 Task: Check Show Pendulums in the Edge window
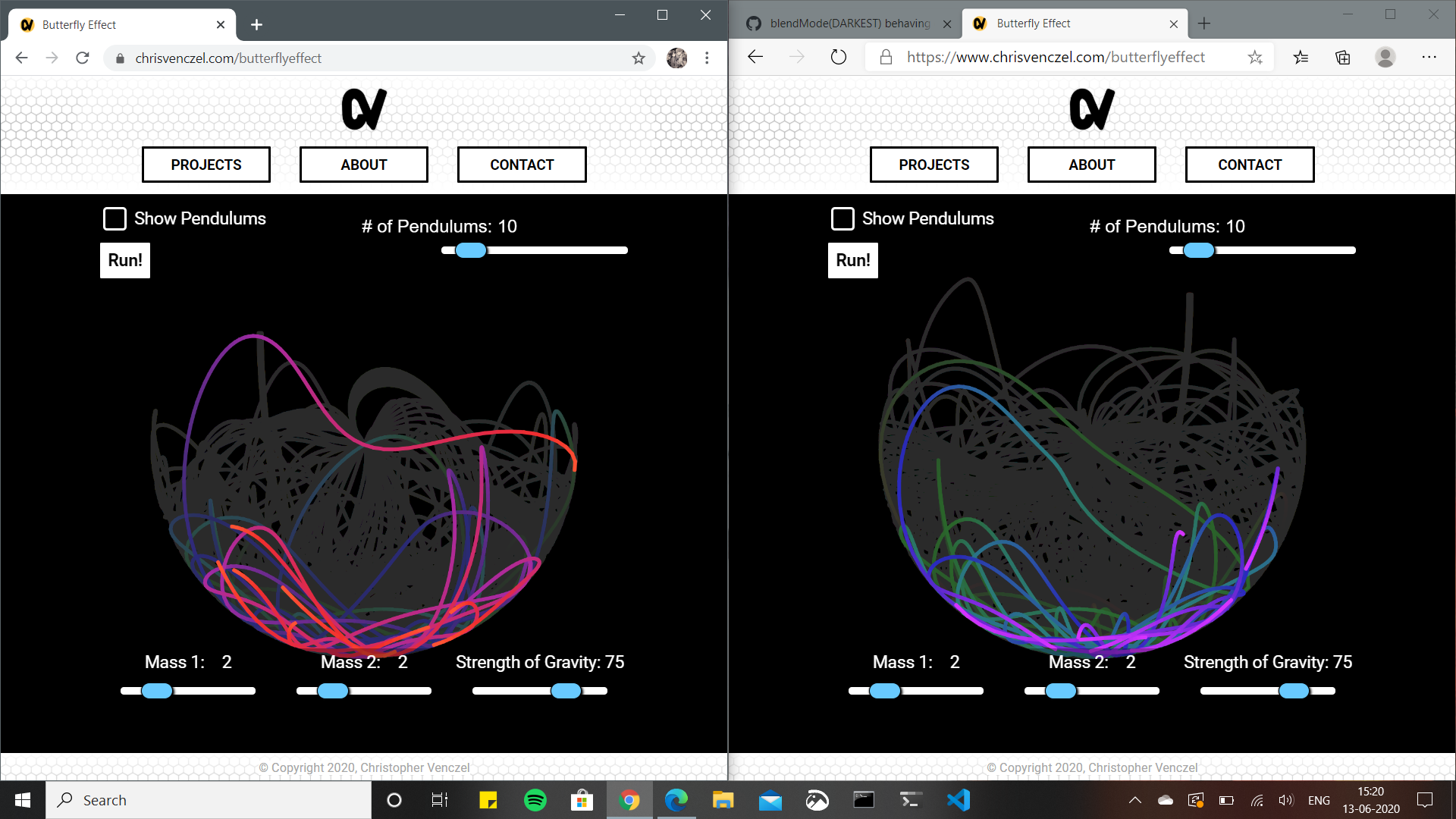click(843, 218)
